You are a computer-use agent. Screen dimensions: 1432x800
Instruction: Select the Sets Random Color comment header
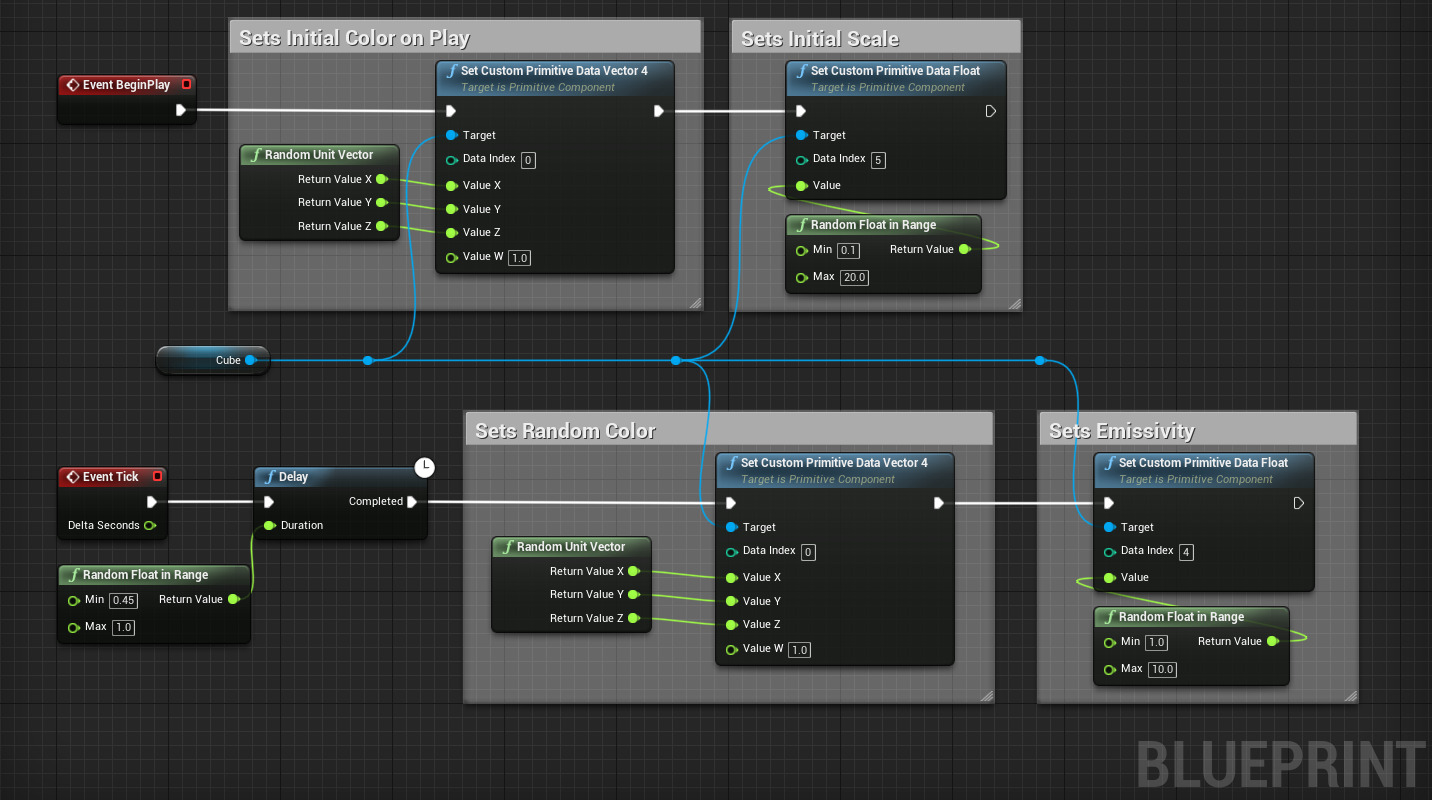point(565,431)
